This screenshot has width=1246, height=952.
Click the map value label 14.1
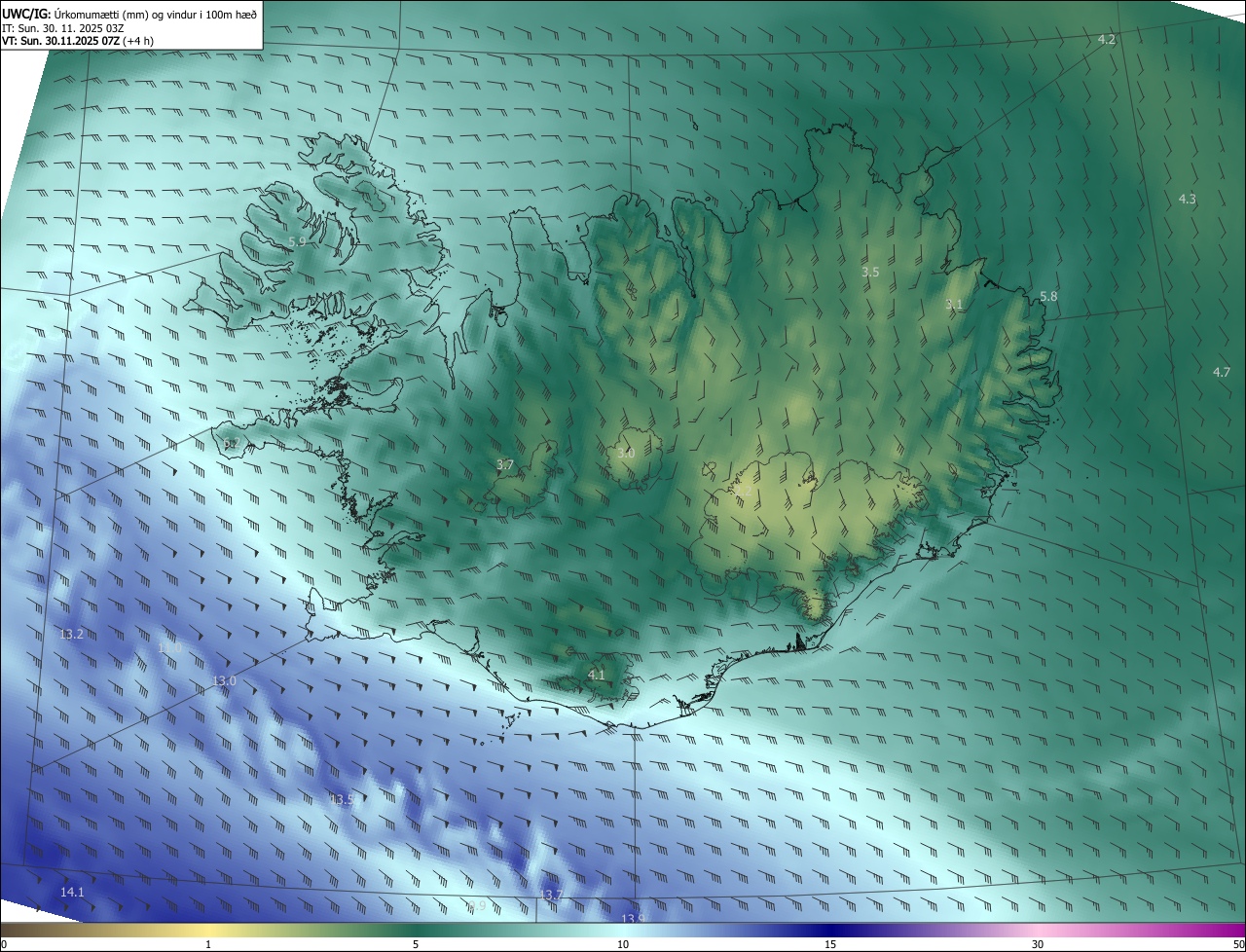(x=72, y=893)
